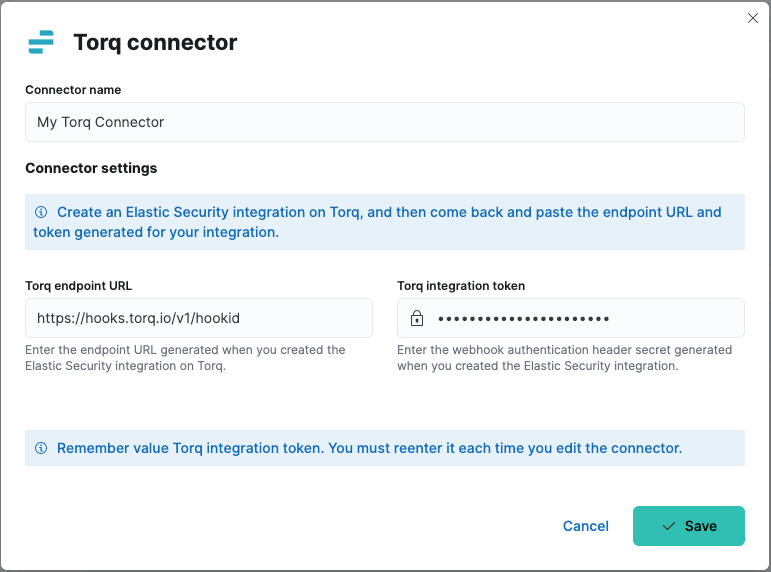Click the token reminder callout text
This screenshot has height=572, width=771.
[369, 448]
